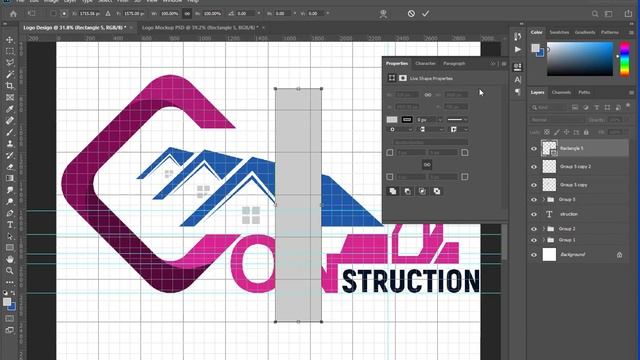Open the layer blend mode dropdown

557,120
